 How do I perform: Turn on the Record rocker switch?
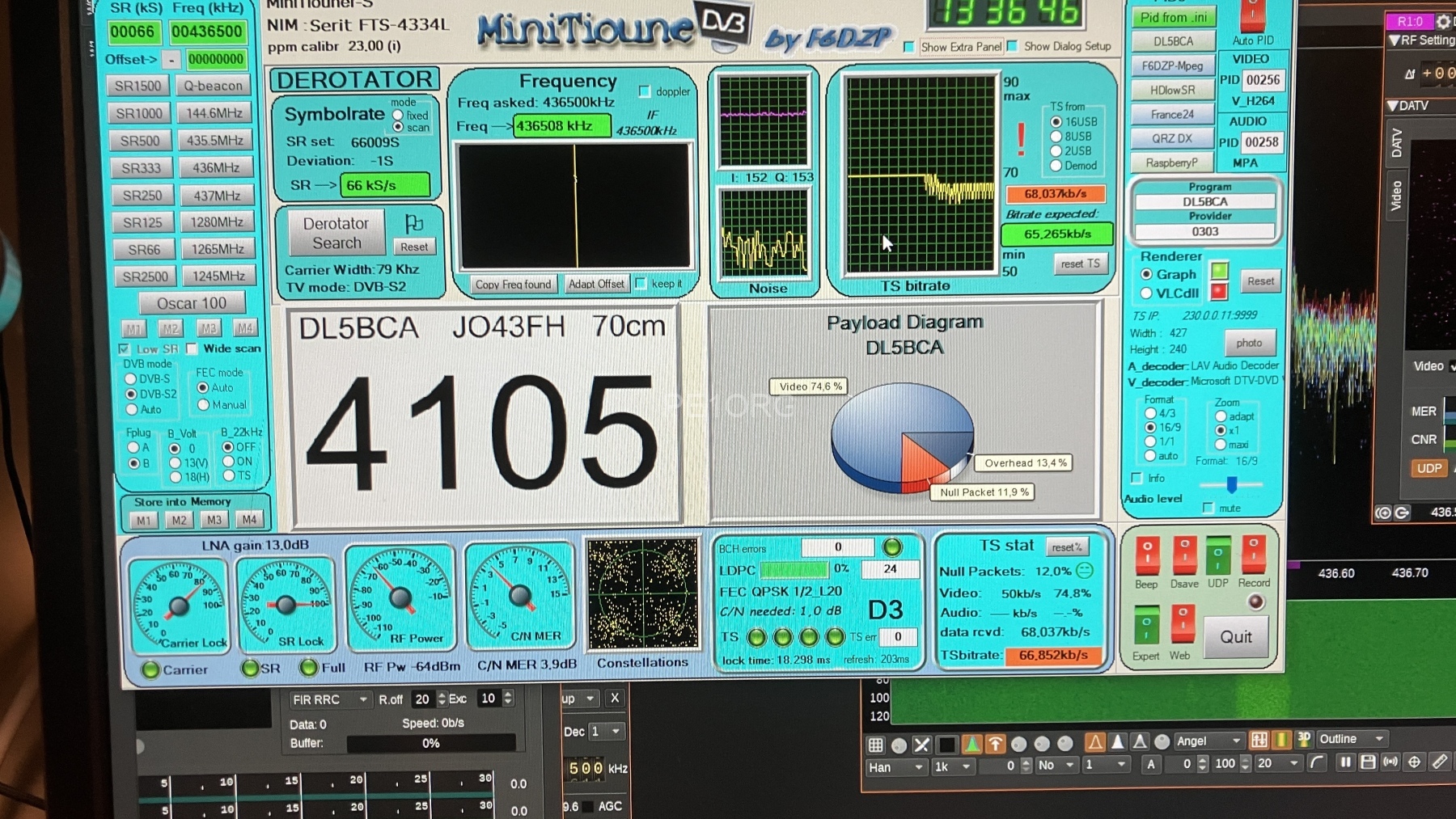point(1253,555)
